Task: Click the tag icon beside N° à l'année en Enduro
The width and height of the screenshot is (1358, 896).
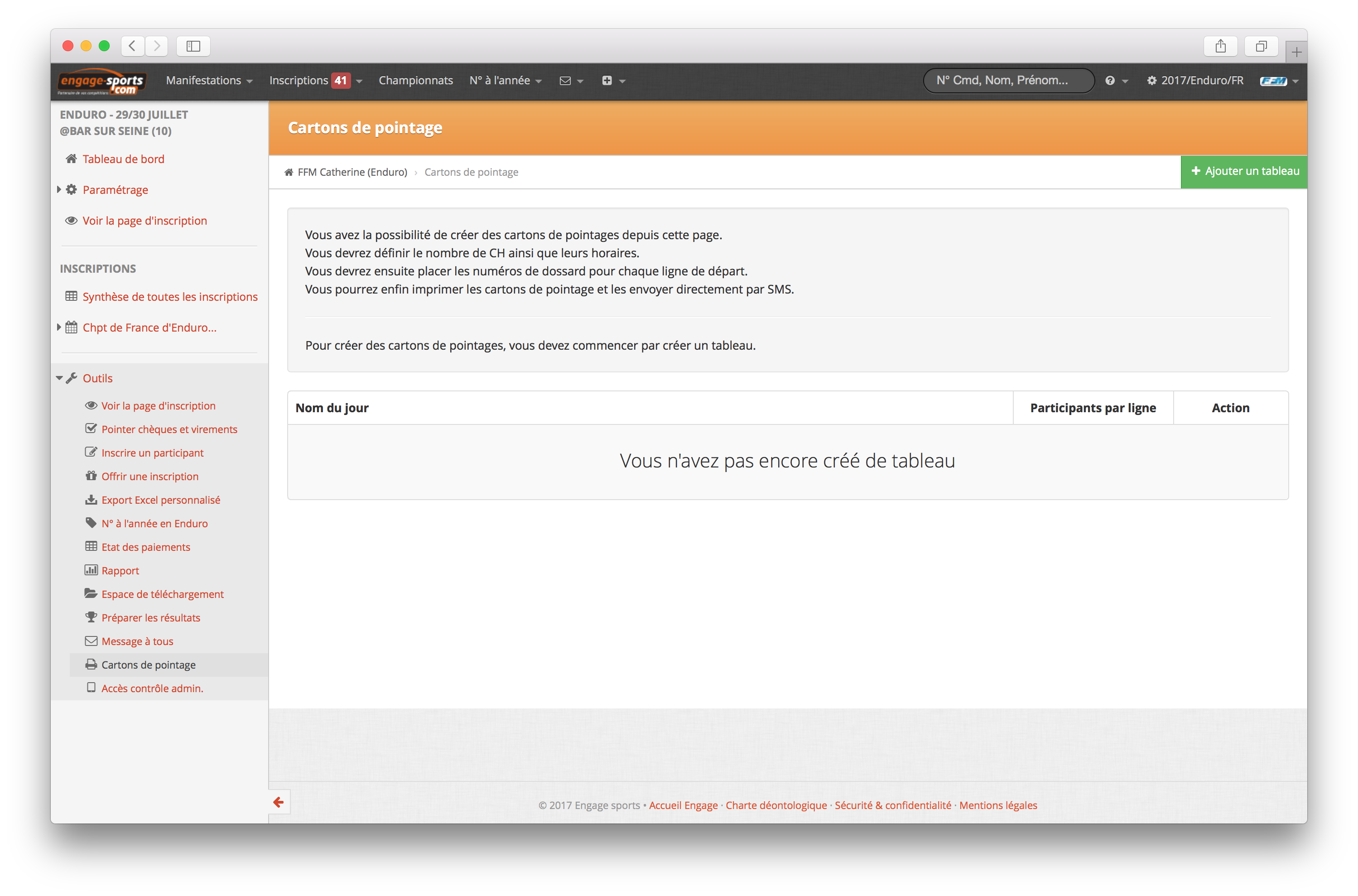Action: point(91,523)
